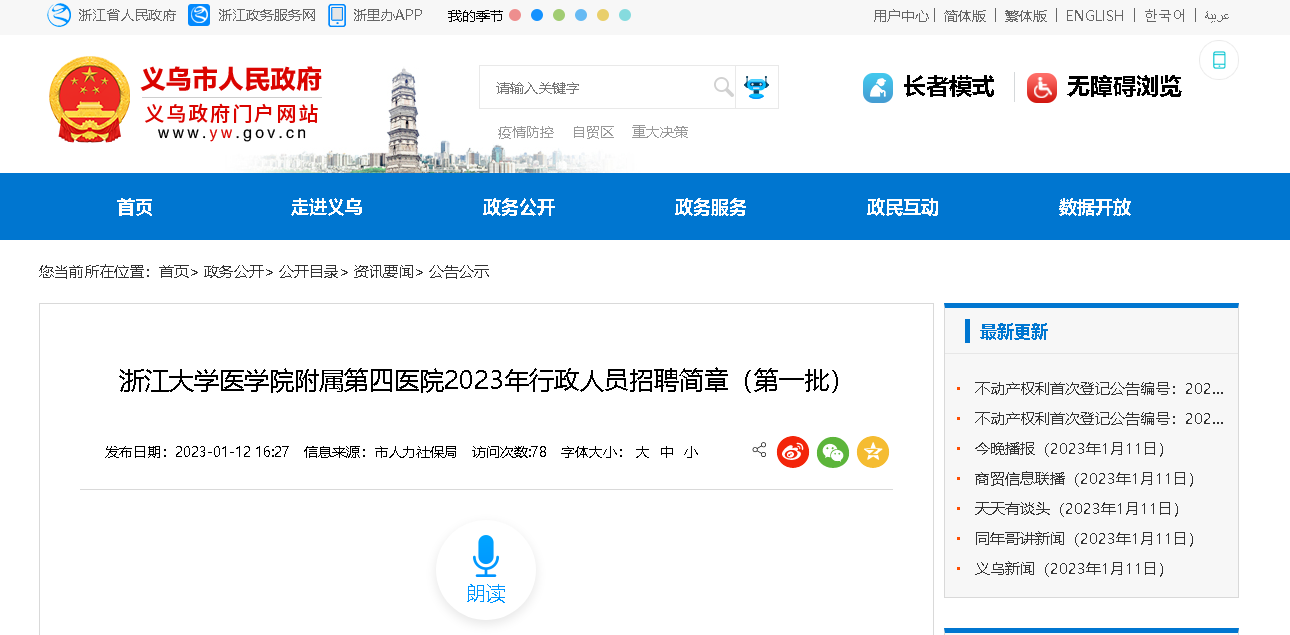Switch site language to ENGLISH
Screen dimensions: 1290x635
(x=1094, y=15)
